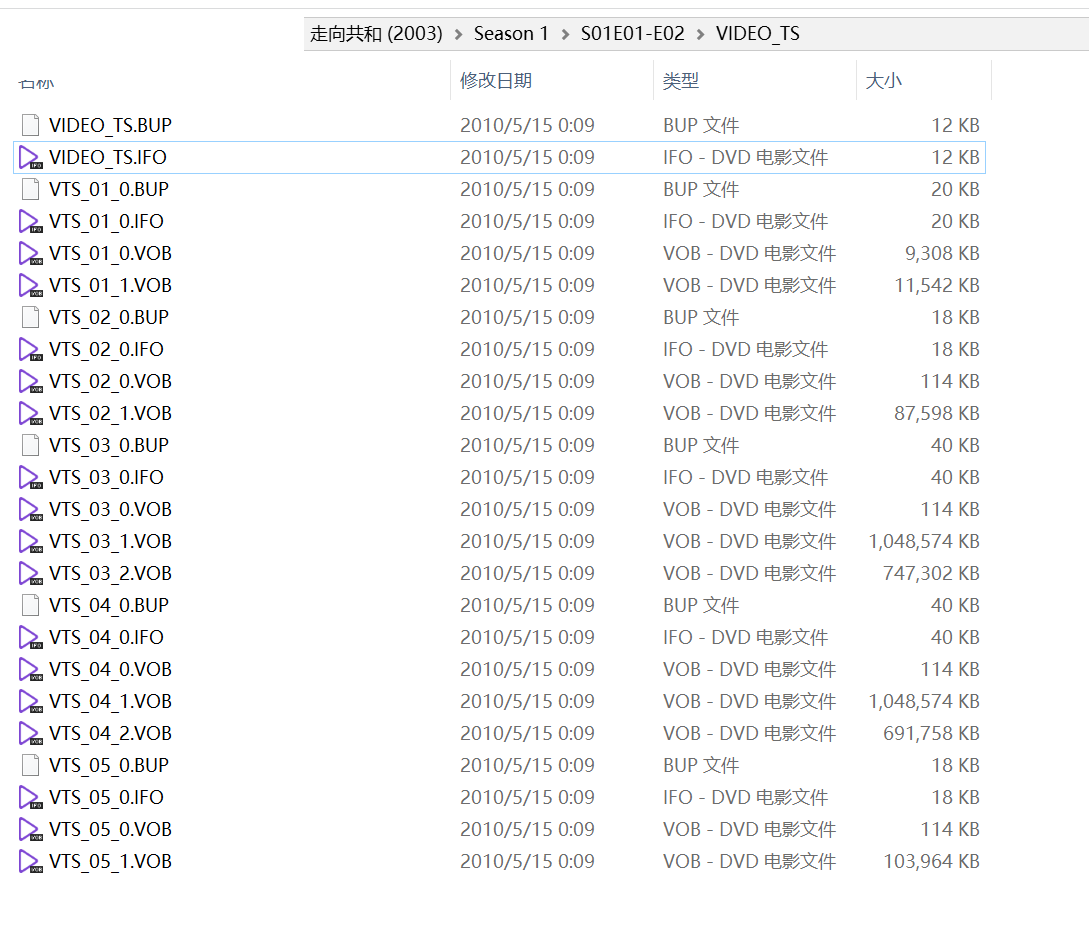The image size is (1089, 925).
Task: Click the icon of VTS_04_1.VOB
Action: click(x=31, y=701)
